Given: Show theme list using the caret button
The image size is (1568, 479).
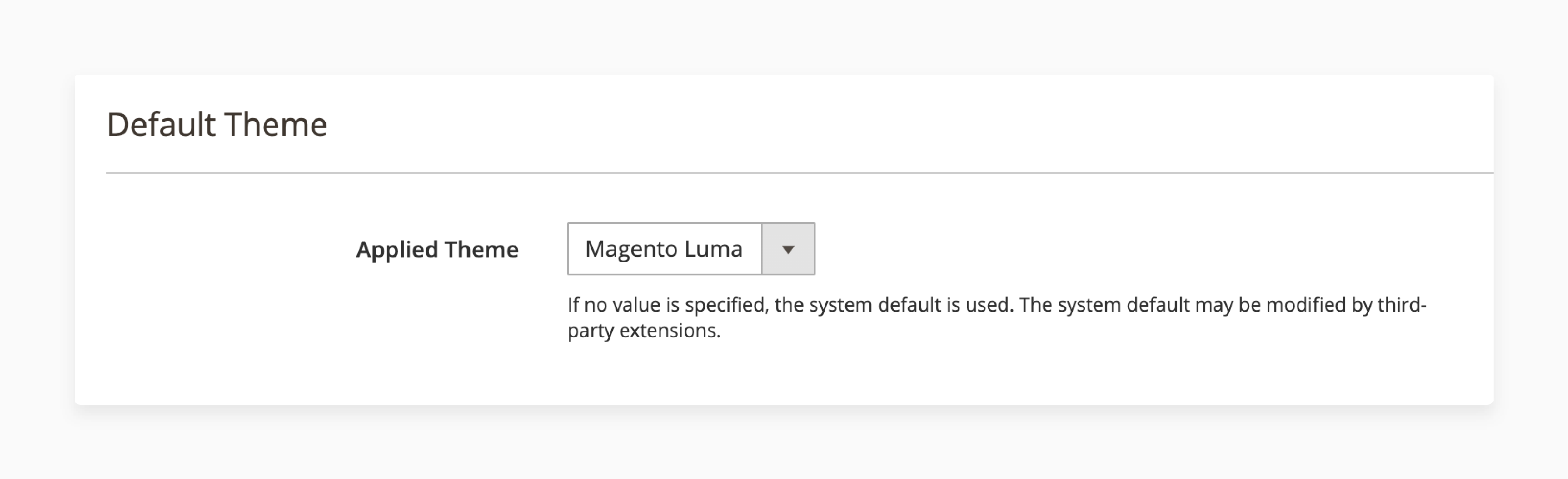Looking at the screenshot, I should (788, 249).
